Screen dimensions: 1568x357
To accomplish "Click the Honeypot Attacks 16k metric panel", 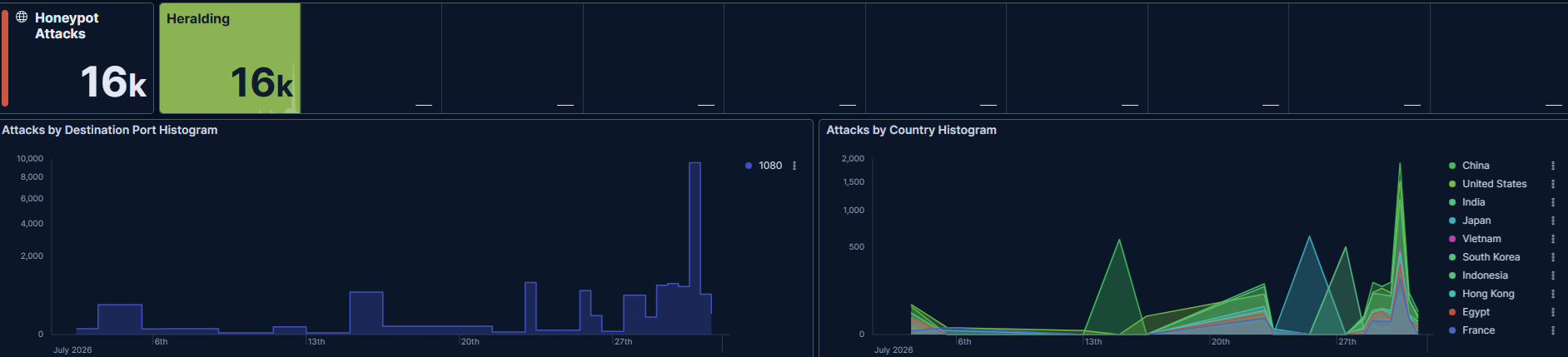I will [77, 58].
